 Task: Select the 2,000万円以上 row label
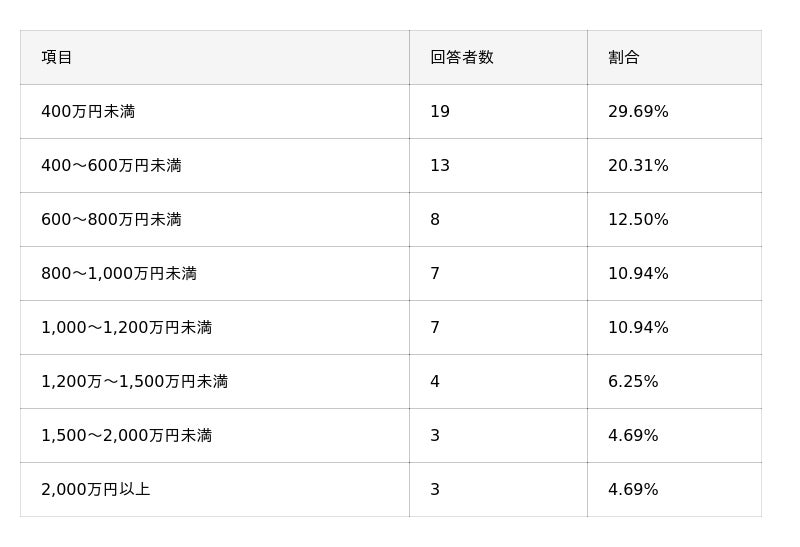coord(95,490)
